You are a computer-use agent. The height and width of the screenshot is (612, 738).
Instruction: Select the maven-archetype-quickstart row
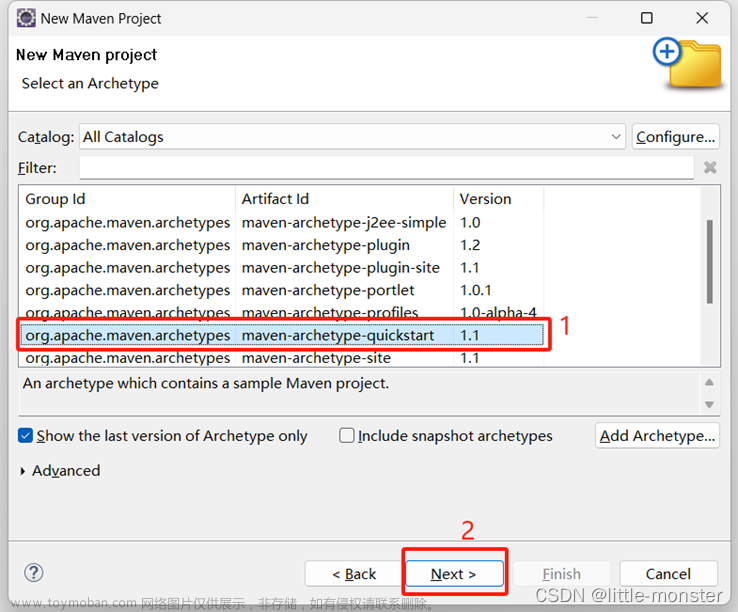click(281, 335)
